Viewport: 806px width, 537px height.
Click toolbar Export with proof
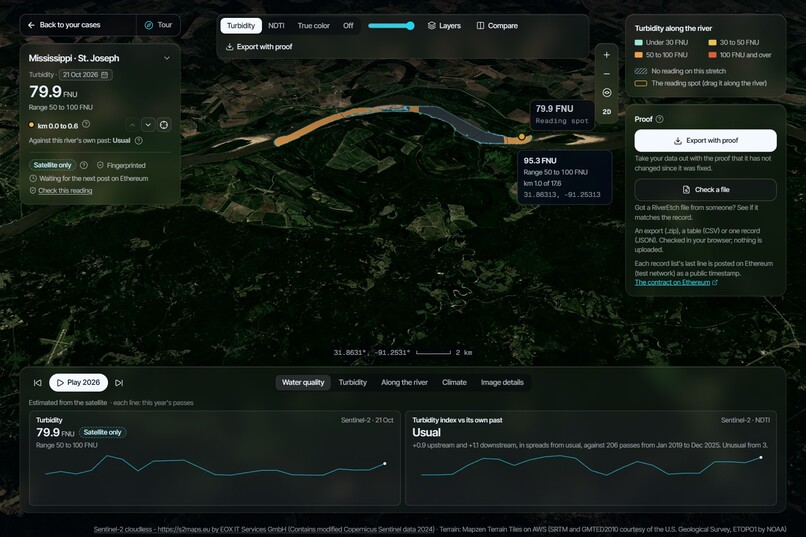[259, 47]
